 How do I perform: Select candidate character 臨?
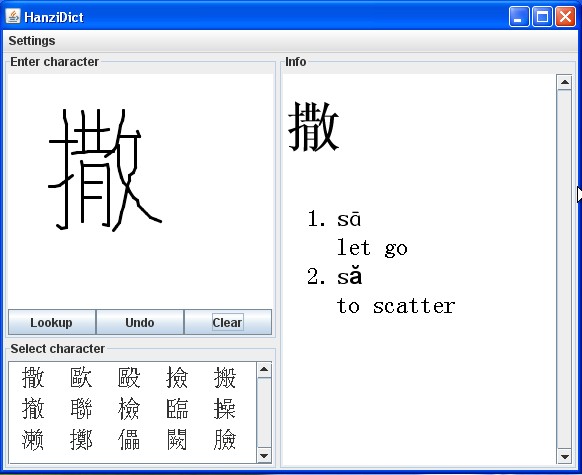177,409
